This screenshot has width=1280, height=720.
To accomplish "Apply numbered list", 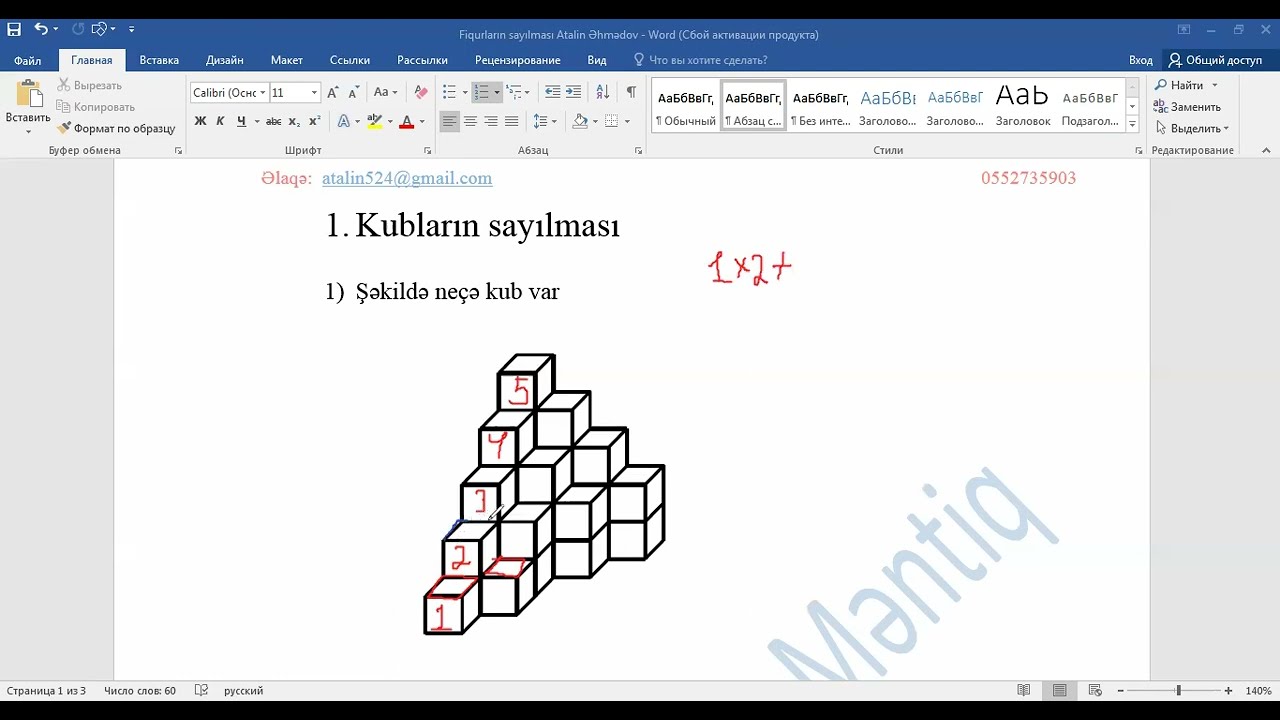I will (482, 92).
